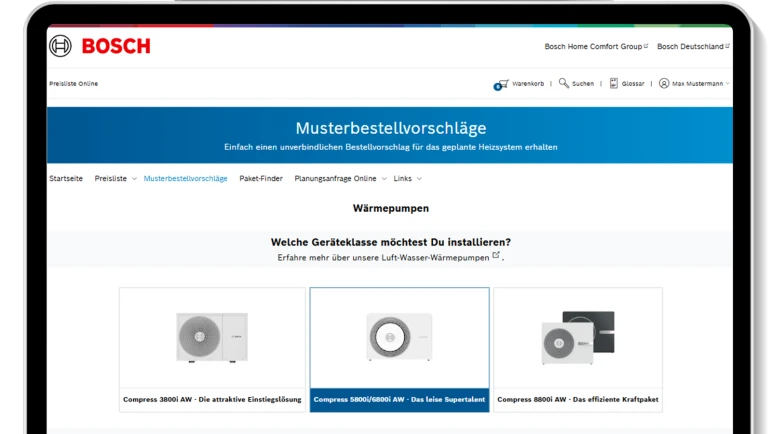Click the banner subtitle about Bestellvorschlag
This screenshot has width=770, height=434.
[391, 147]
